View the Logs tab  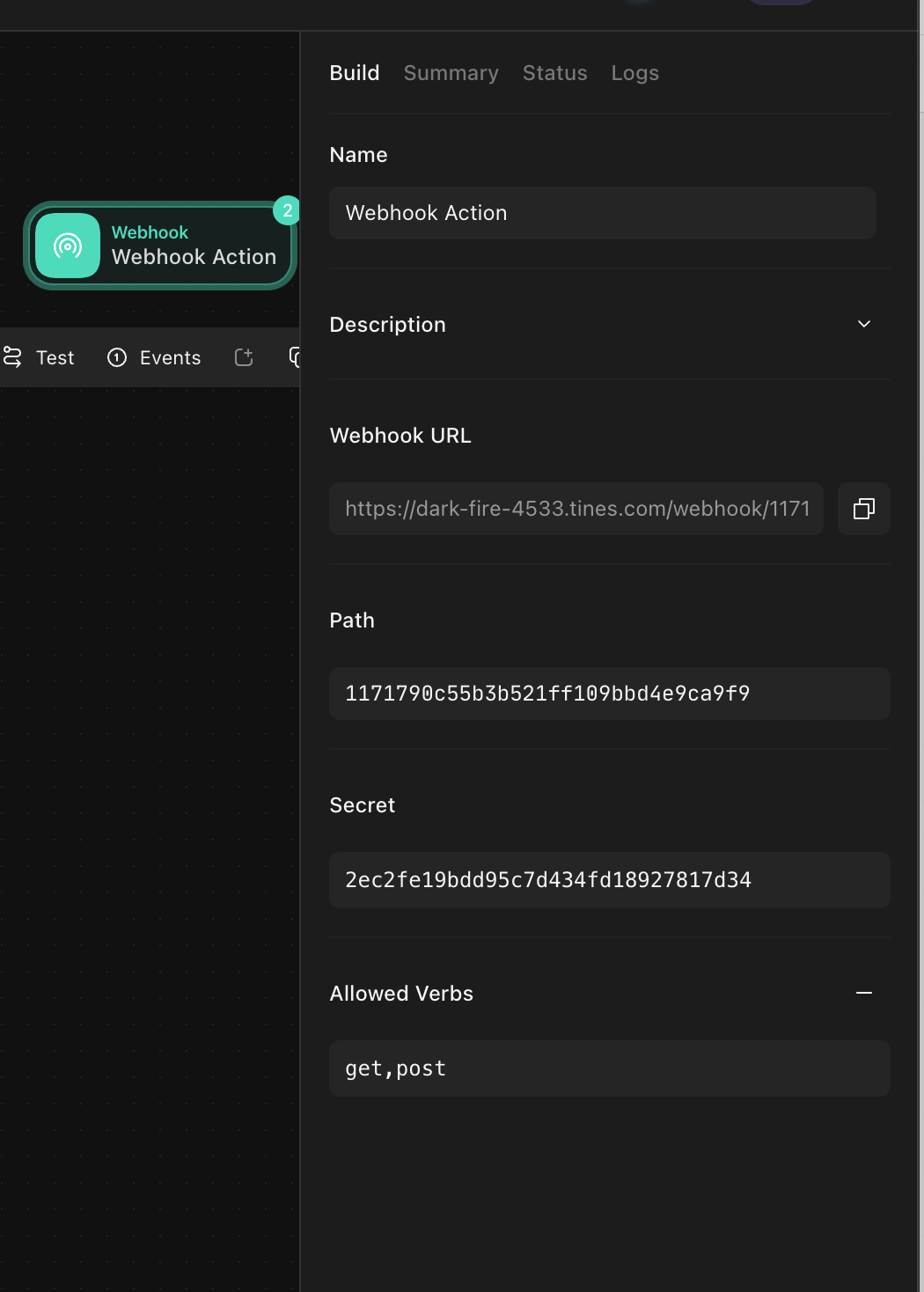click(634, 73)
